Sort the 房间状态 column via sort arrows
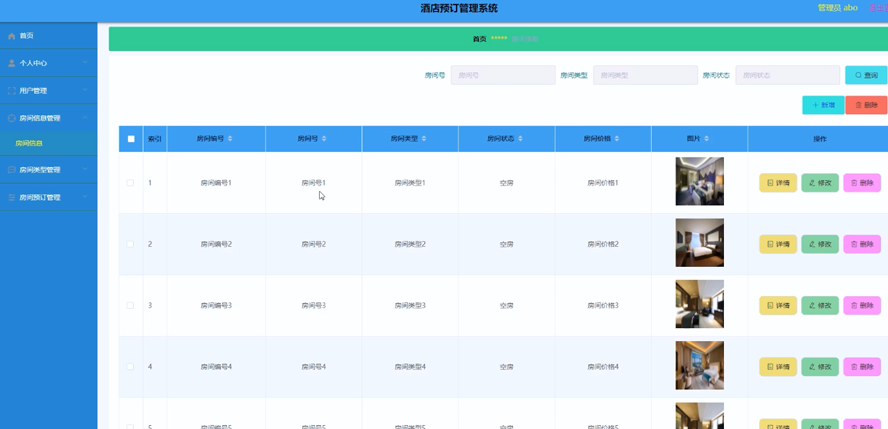This screenshot has width=888, height=429. pyautogui.click(x=521, y=139)
